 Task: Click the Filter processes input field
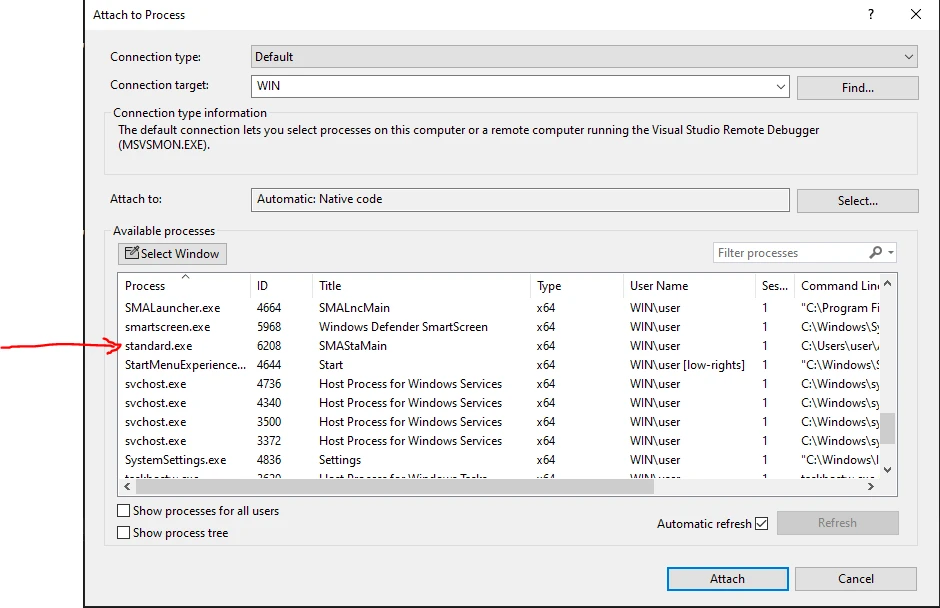pos(788,253)
